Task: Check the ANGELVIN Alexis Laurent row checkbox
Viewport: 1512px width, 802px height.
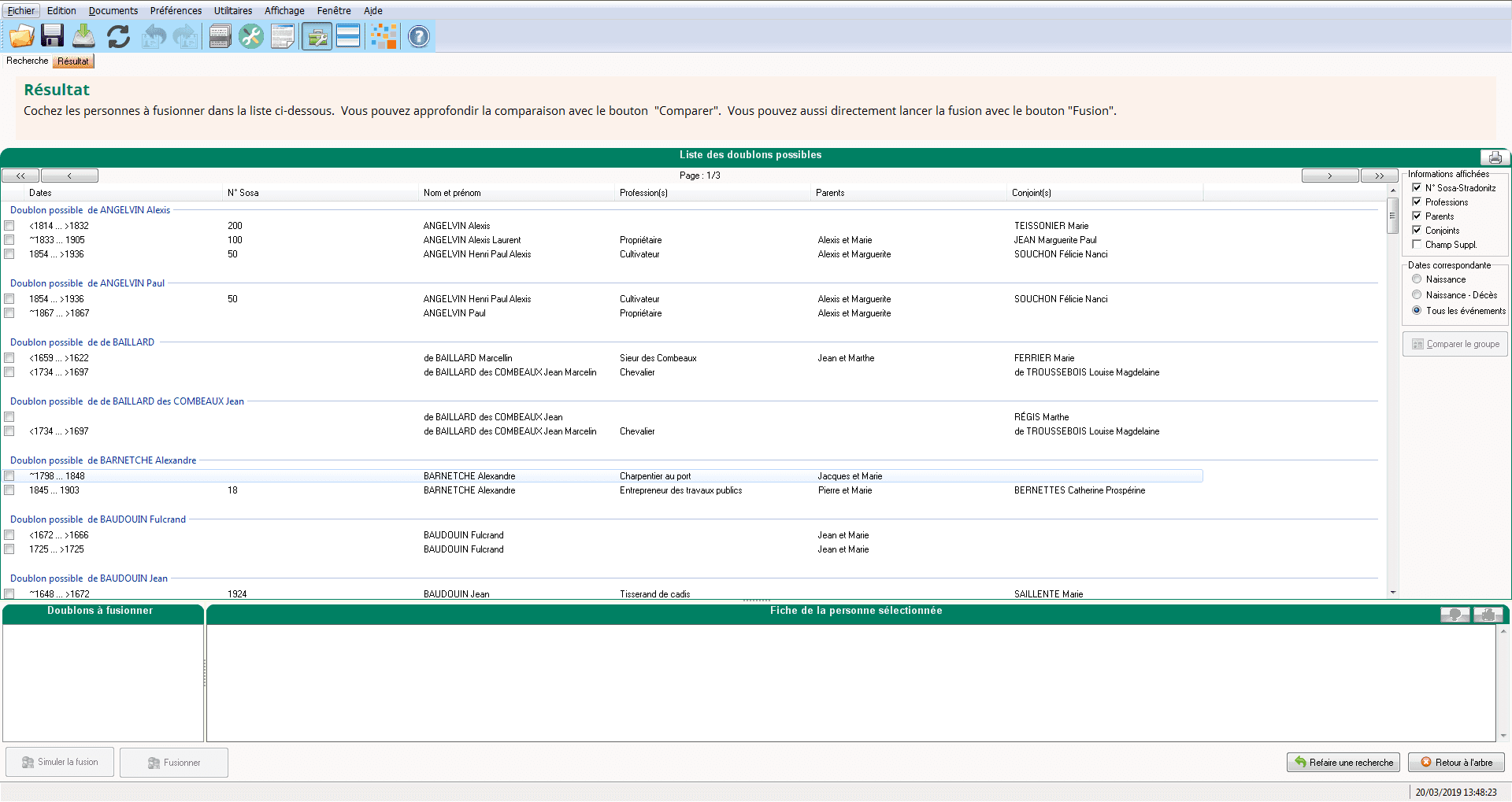Action: click(x=9, y=240)
